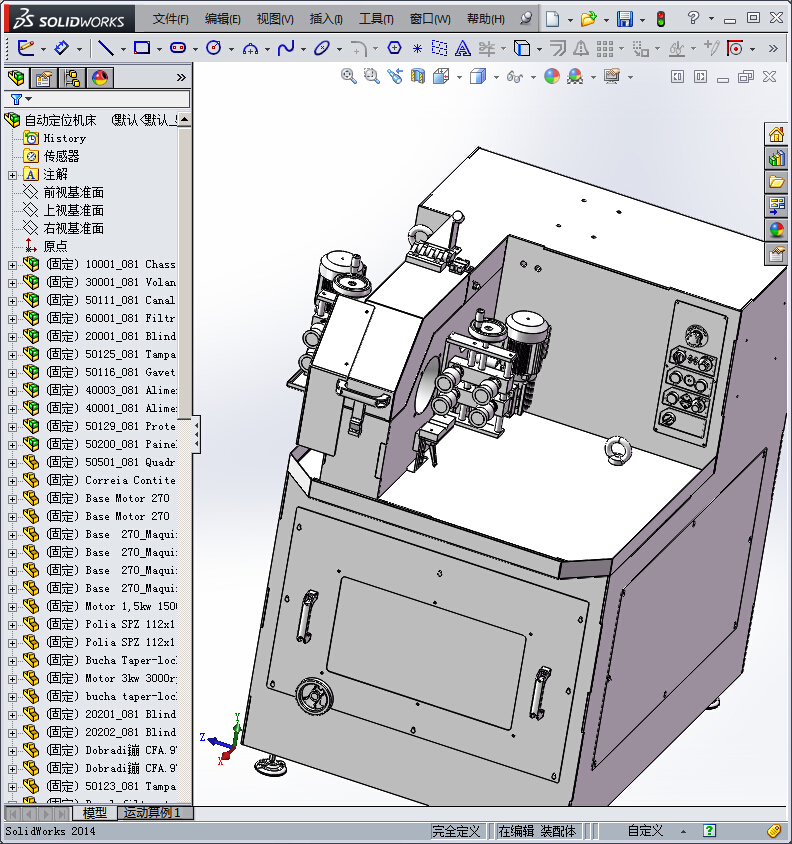
Task: Open the SolidWorks Resources home icon
Action: 776,135
